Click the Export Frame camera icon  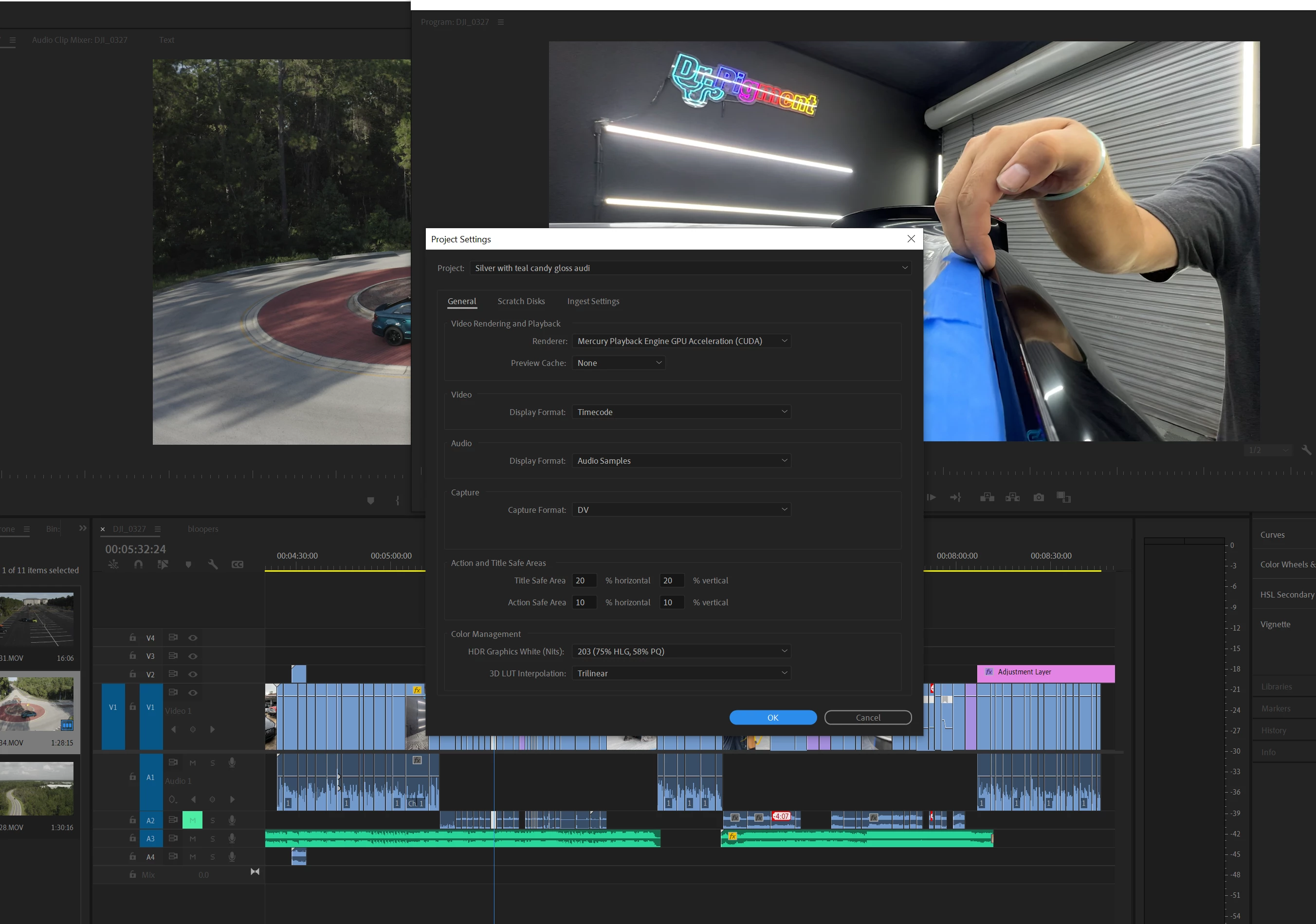(x=1038, y=498)
